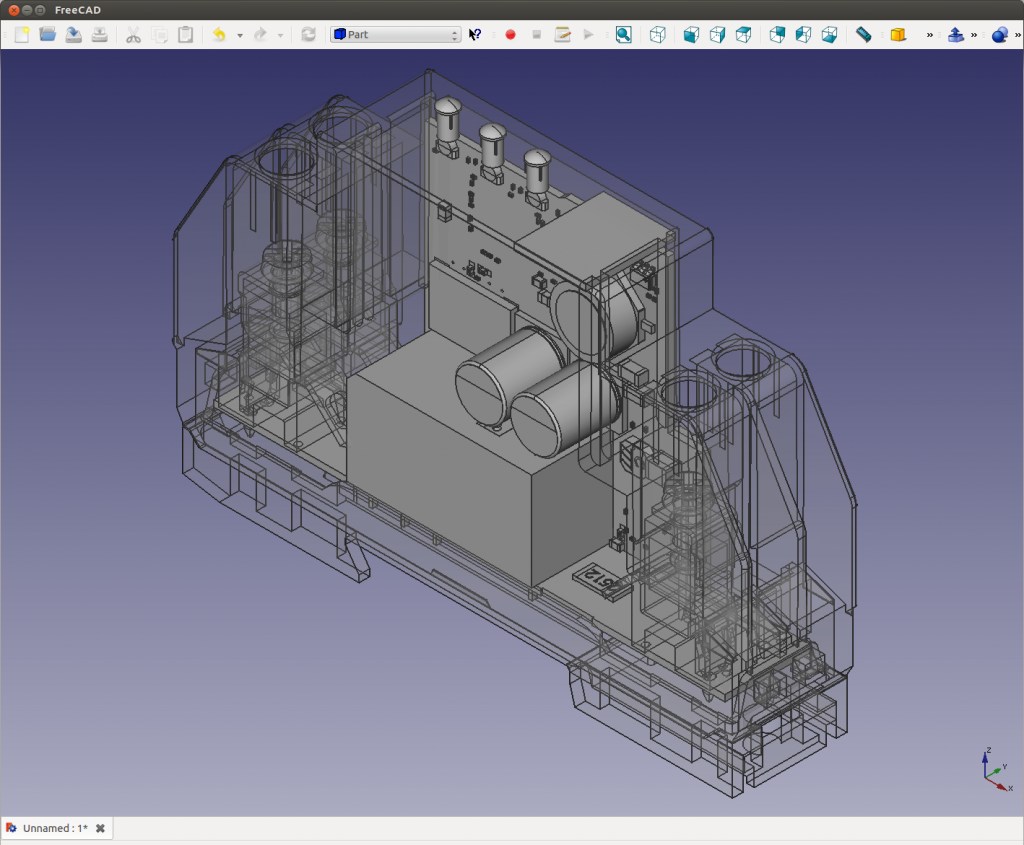Create a new document with the New icon

click(x=21, y=35)
